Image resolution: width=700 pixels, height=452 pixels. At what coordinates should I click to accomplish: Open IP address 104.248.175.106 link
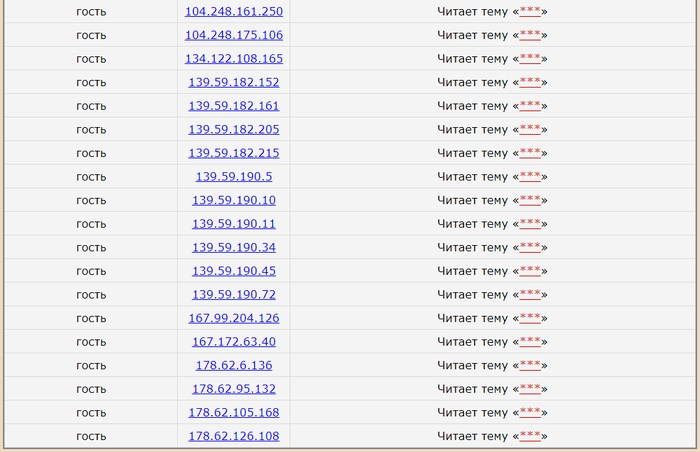tap(234, 35)
